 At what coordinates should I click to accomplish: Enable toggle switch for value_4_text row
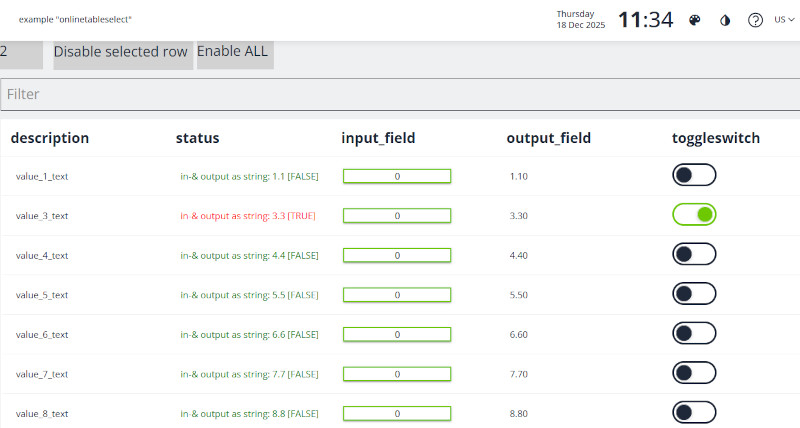click(x=694, y=255)
